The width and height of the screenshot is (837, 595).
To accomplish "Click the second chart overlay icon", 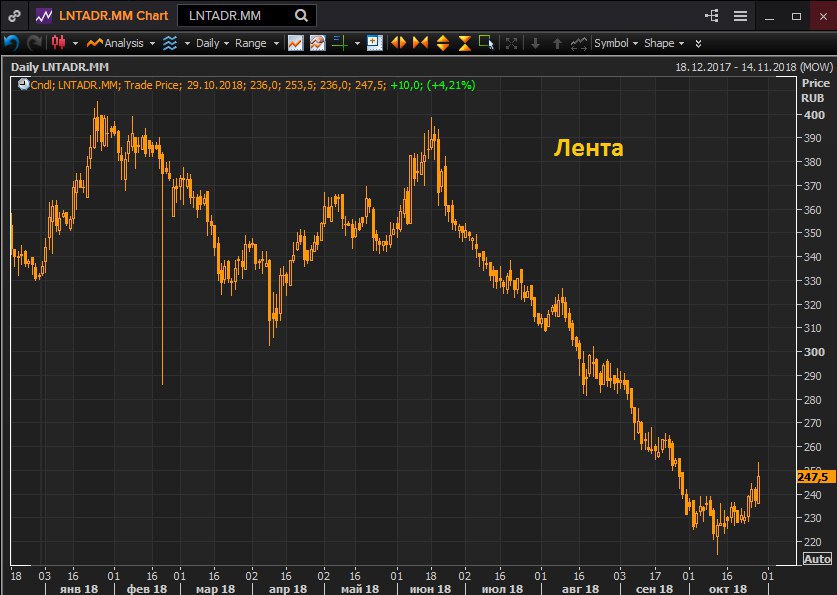I will click(318, 43).
